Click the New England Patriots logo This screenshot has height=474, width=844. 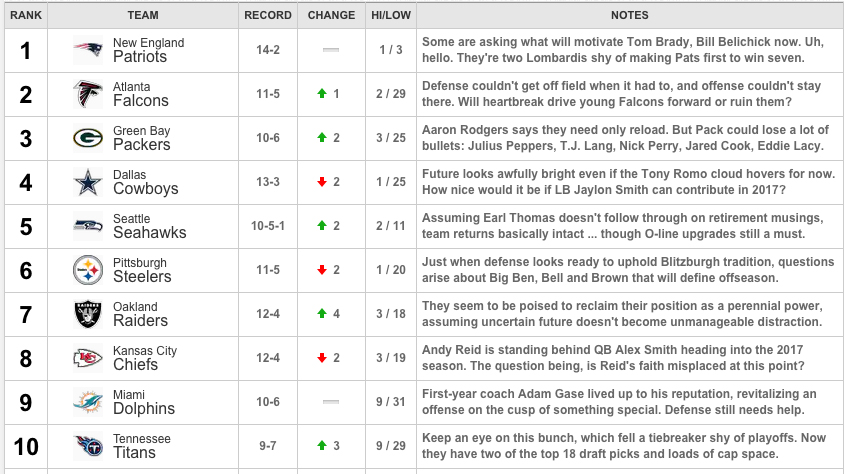[x=88, y=50]
